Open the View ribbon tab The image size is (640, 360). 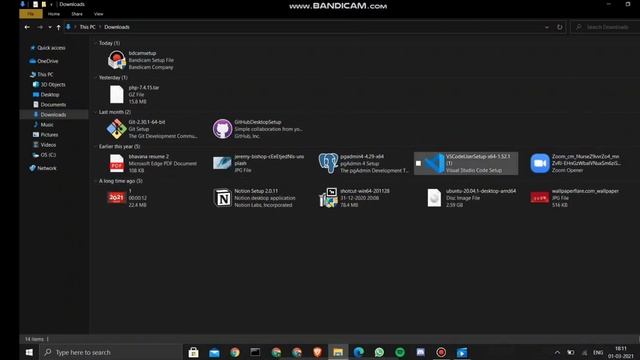(98, 14)
